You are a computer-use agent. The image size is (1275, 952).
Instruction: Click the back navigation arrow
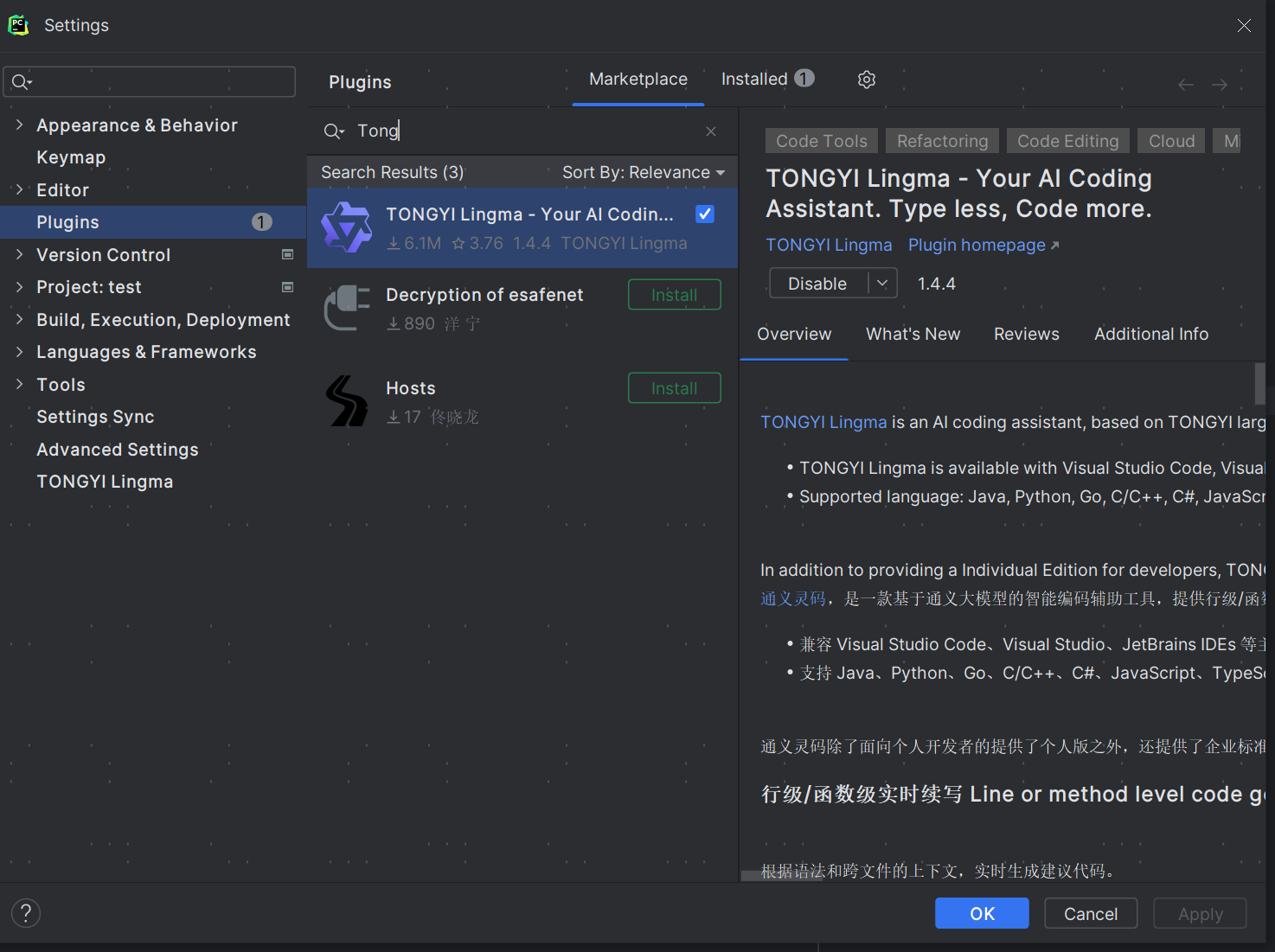1186,85
